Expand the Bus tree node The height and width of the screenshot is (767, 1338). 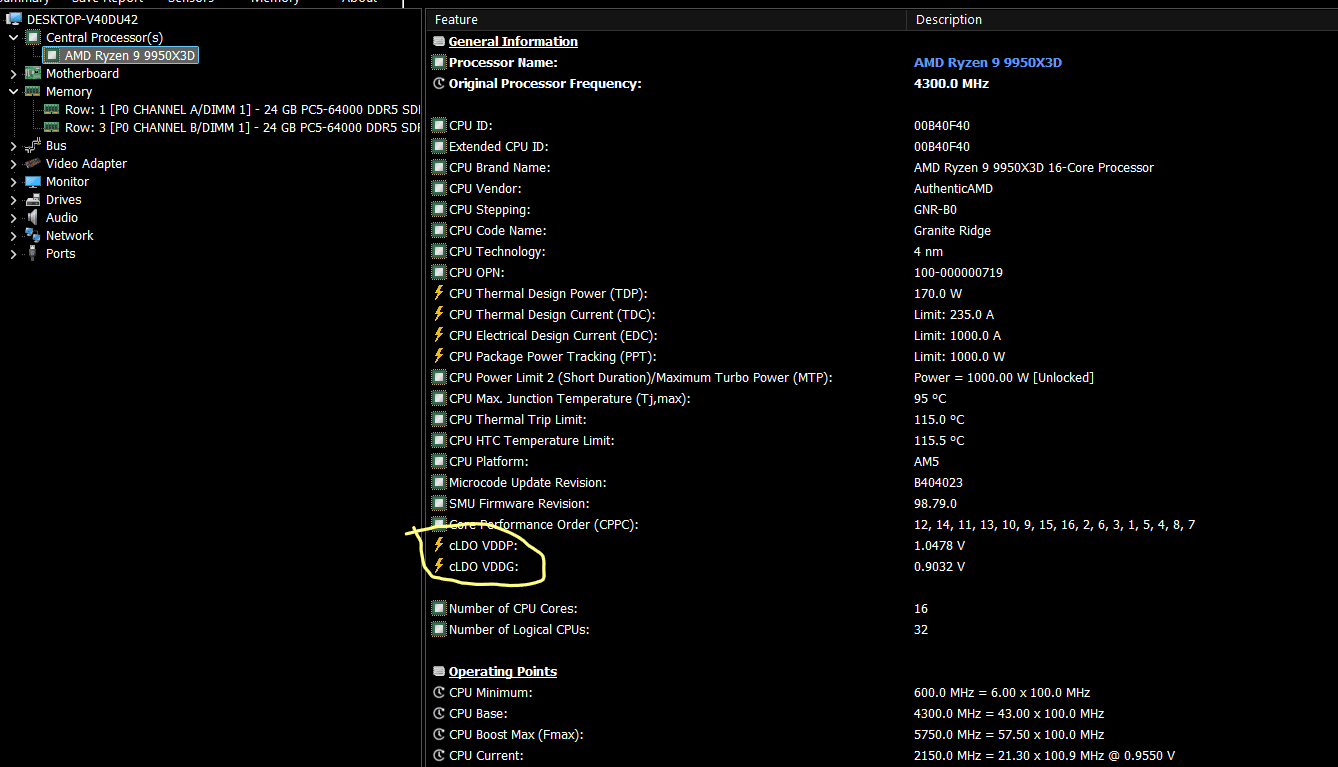(x=13, y=145)
